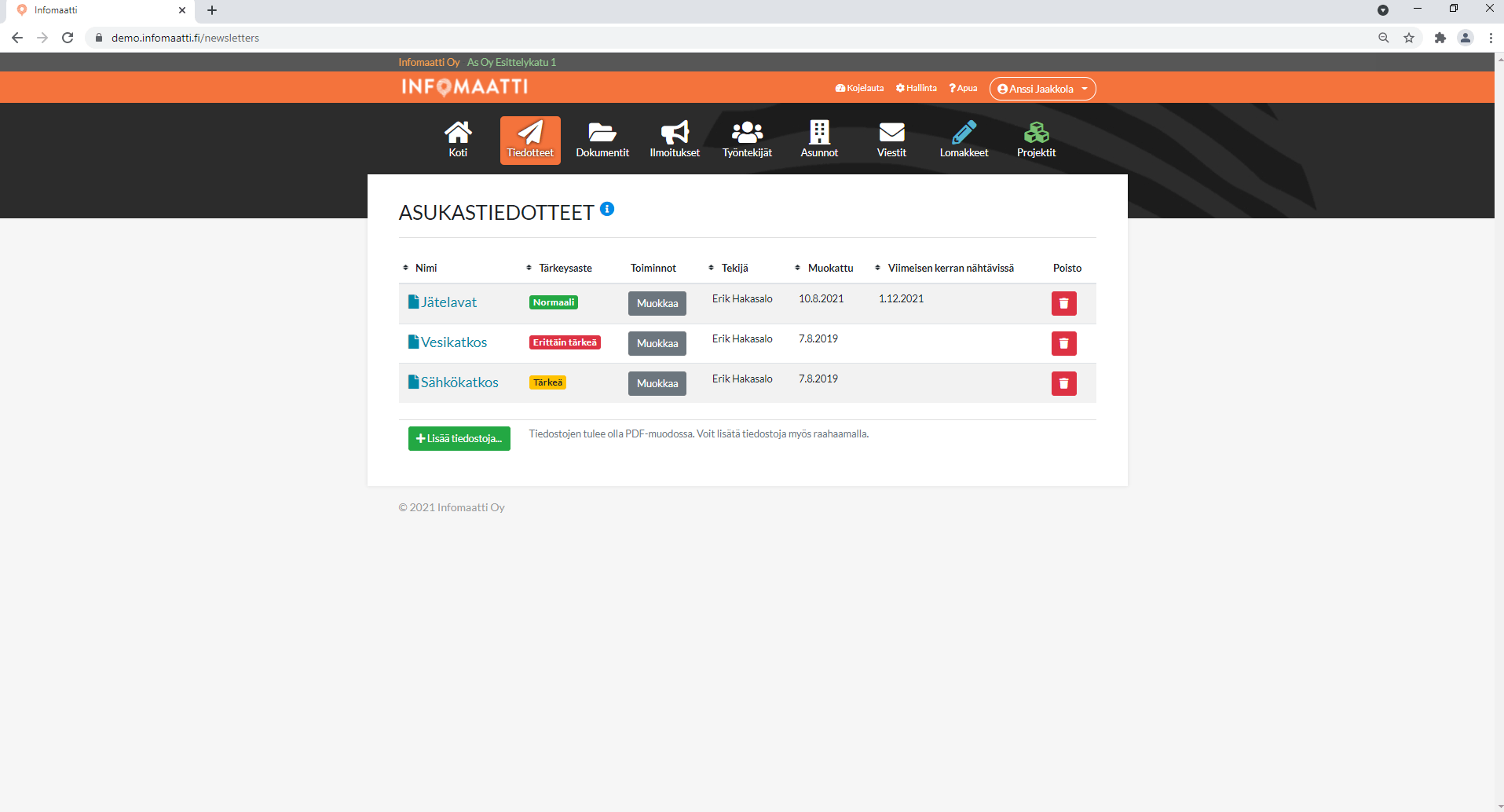Screen dimensions: 1504x812
Task: Delete the Jätelavat newsletter with trash icon
Action: click(x=1064, y=303)
